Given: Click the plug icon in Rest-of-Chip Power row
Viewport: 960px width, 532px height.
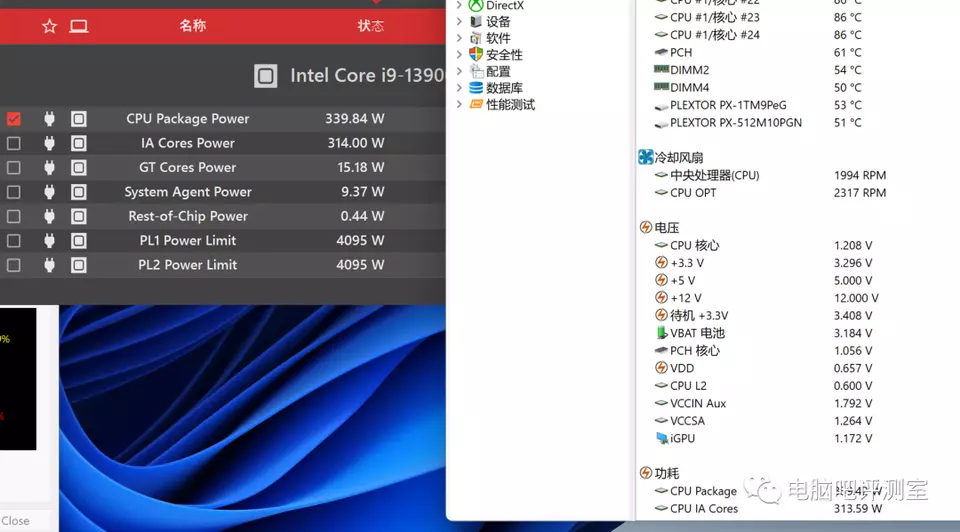Looking at the screenshot, I should point(50,216).
